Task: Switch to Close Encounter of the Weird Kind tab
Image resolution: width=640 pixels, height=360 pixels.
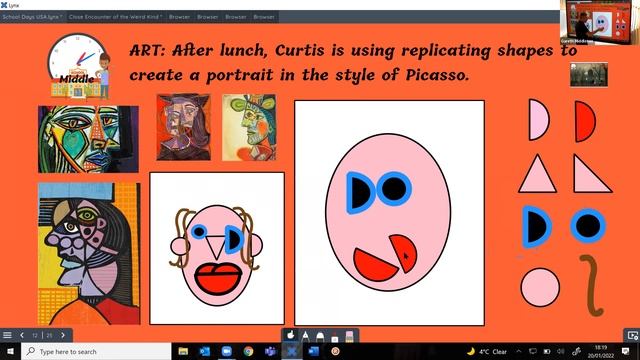Action: pyautogui.click(x=116, y=17)
